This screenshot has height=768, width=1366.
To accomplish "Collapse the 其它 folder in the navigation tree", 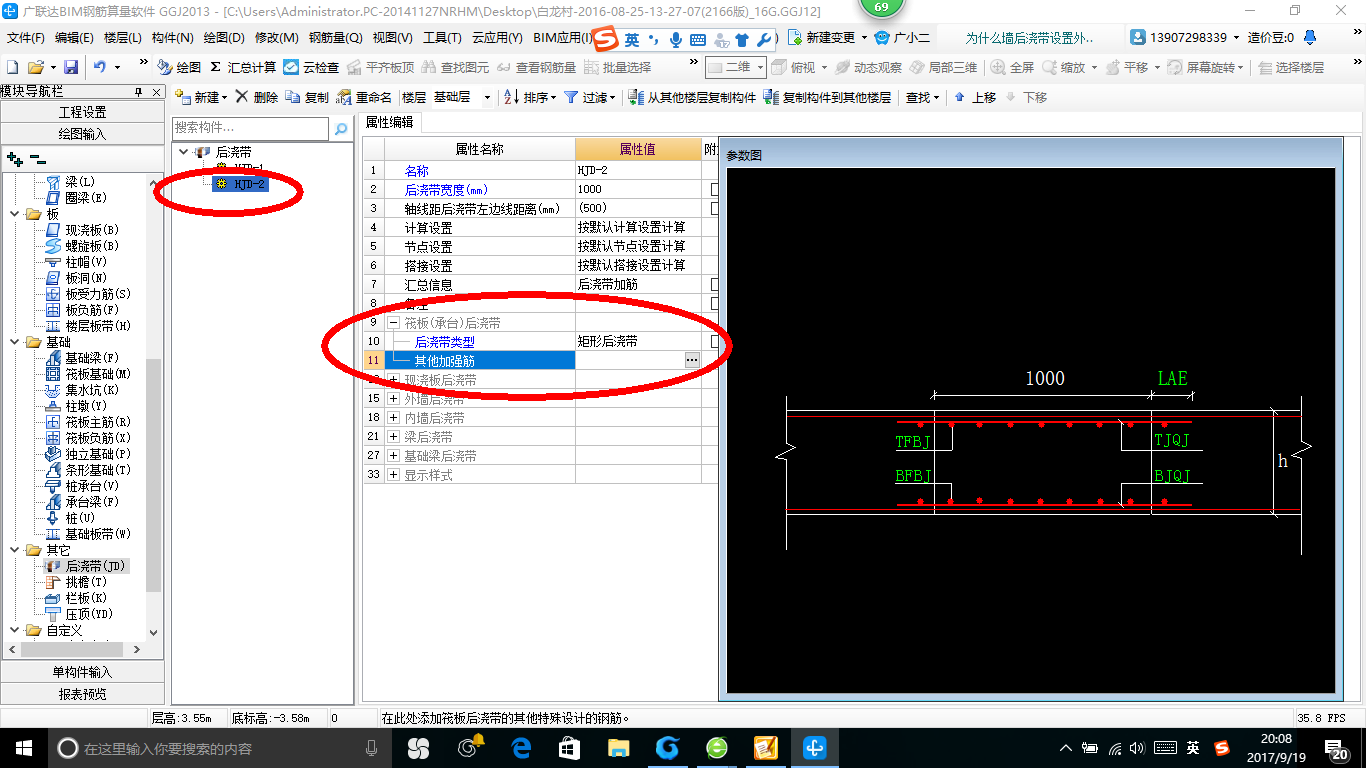I will (14, 550).
